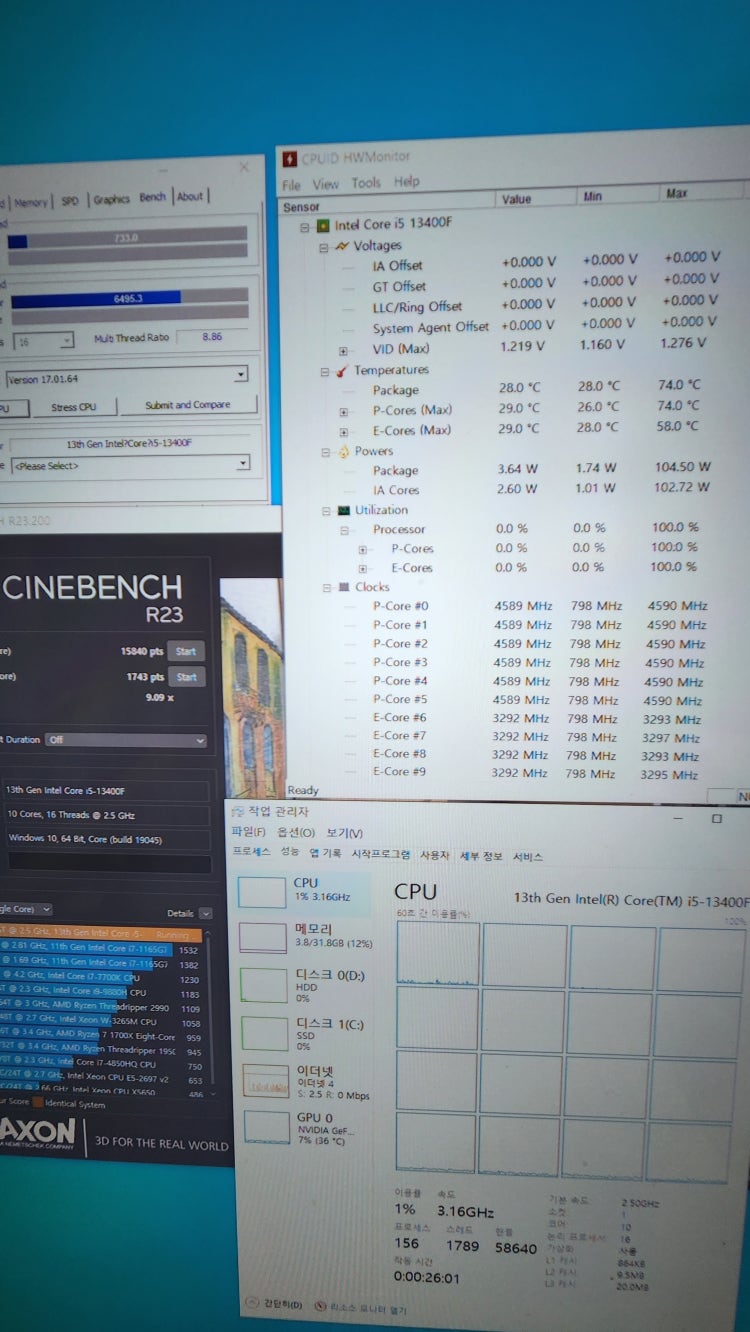Viewport: 750px width, 1332px height.
Task: Switch to the SPD tab in CPU-Z
Action: [70, 201]
